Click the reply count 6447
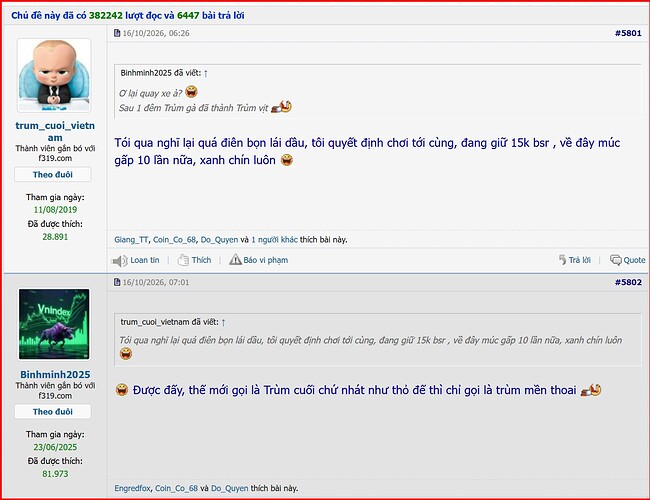Screen dimensions: 650x500 point(188,15)
